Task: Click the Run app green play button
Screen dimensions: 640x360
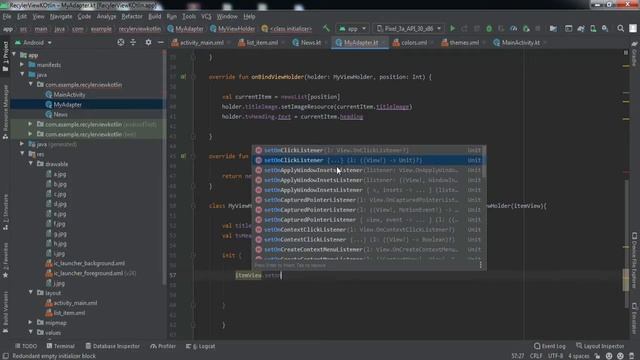Action: (452, 29)
